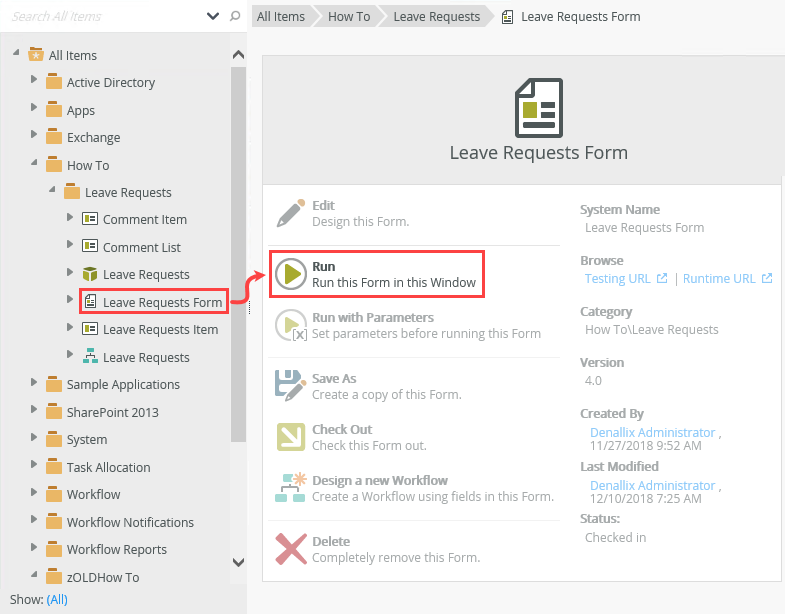Click the Edit pencil icon
Screen dimensions: 785x614
pyautogui.click(x=291, y=213)
